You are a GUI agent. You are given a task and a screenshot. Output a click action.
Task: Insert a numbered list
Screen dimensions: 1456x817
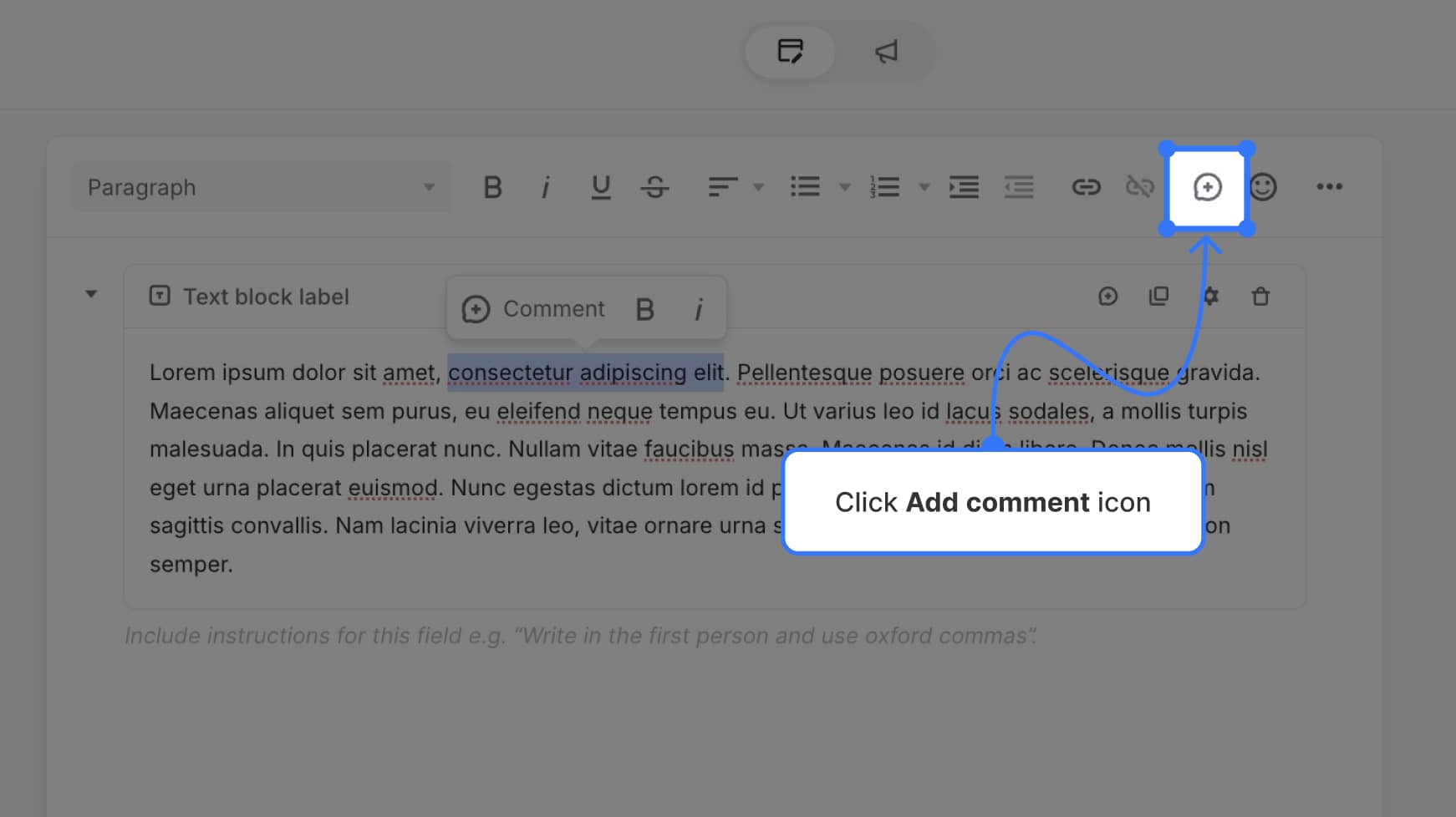tap(884, 186)
